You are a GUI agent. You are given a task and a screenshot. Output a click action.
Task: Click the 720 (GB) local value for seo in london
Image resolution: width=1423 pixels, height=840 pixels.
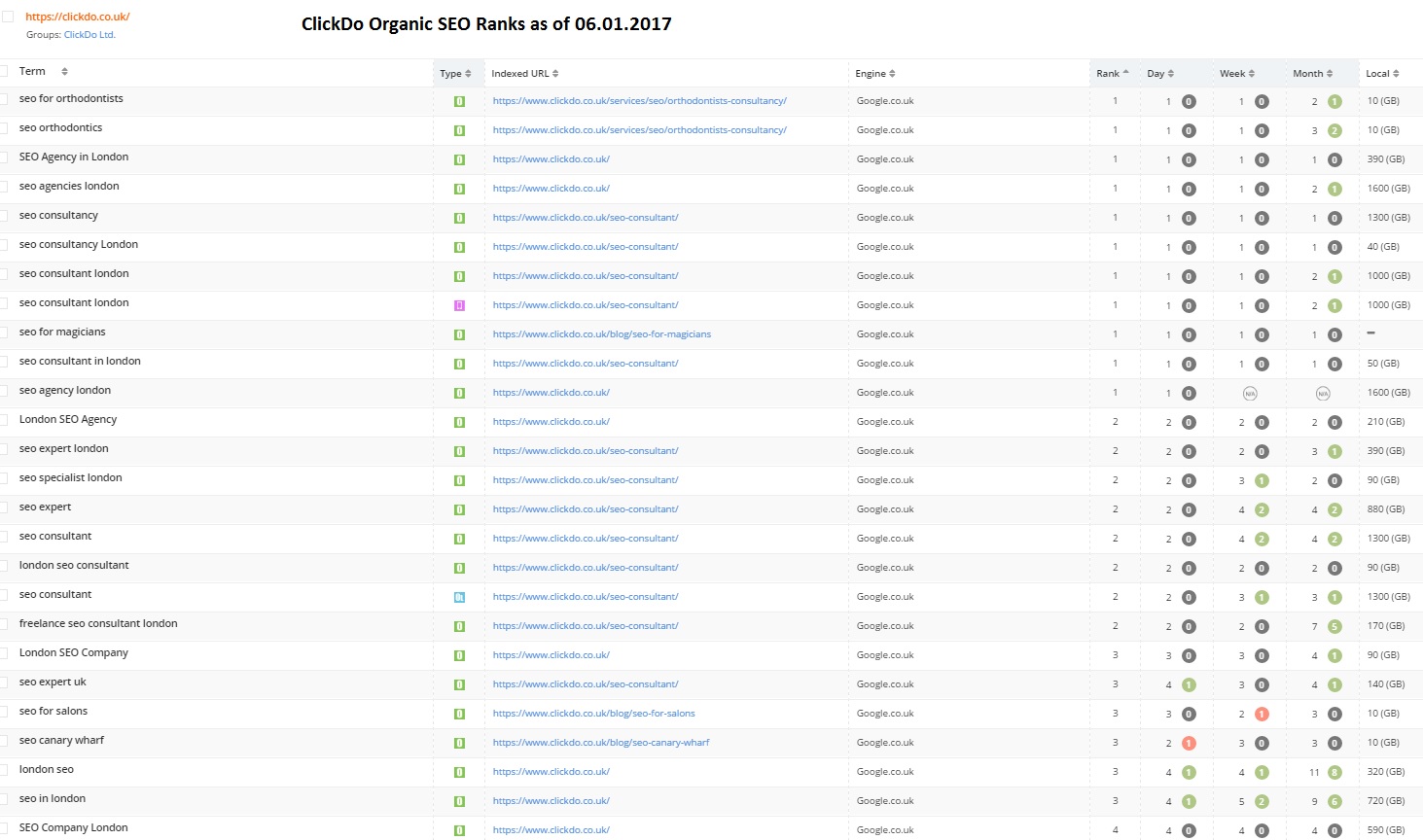1386,801
